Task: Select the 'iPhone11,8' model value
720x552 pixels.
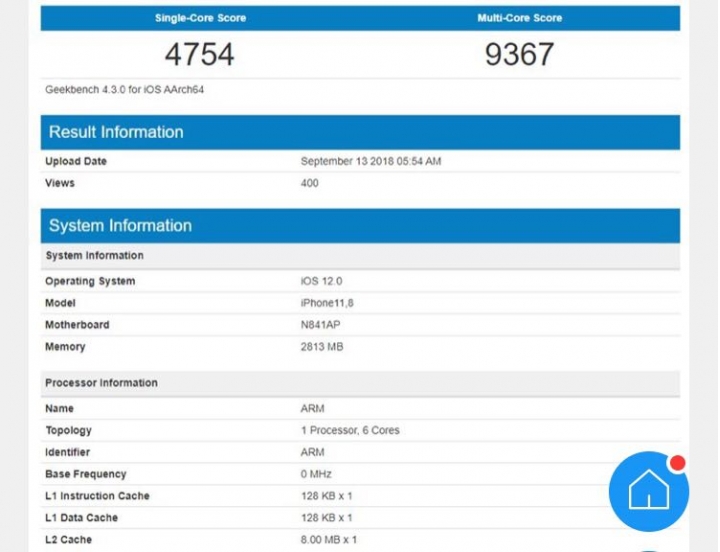Action: tap(327, 303)
